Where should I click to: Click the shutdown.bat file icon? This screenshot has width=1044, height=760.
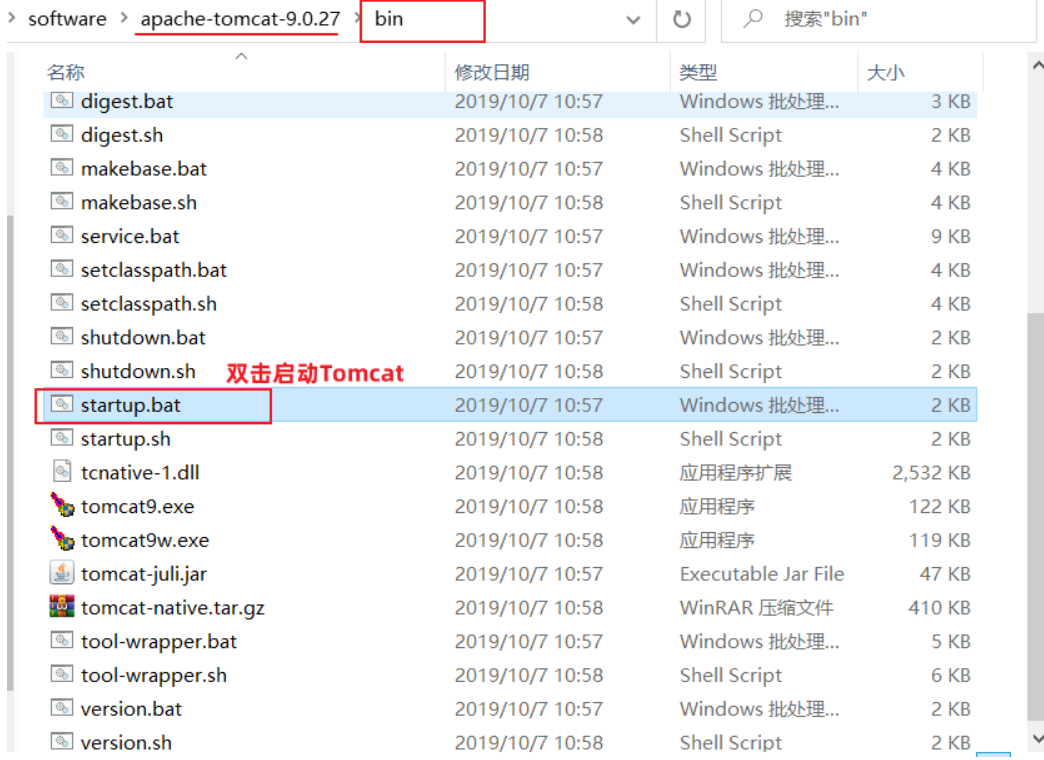tap(62, 337)
